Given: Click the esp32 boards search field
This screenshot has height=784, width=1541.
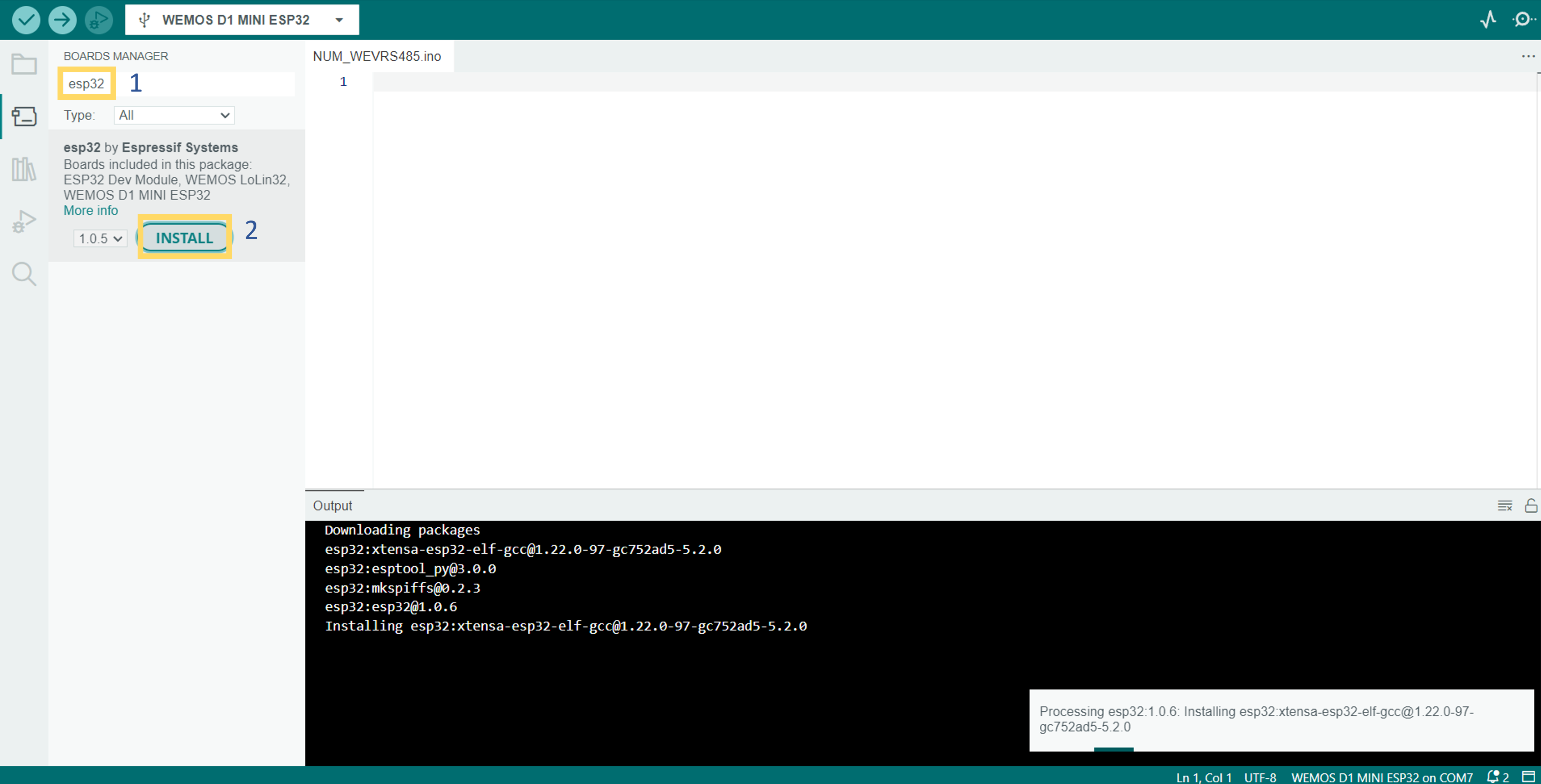Looking at the screenshot, I should 179,84.
